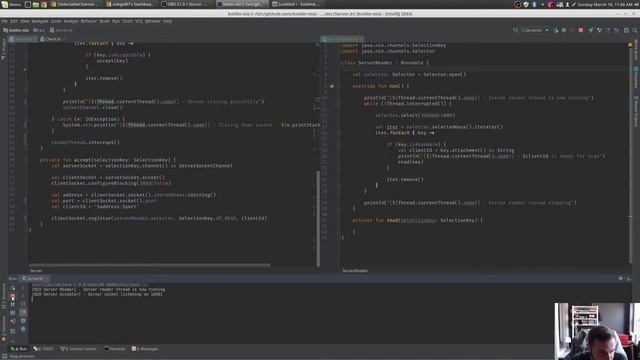Click the src folder breadcrumb
640x360 pixels.
point(40,30)
